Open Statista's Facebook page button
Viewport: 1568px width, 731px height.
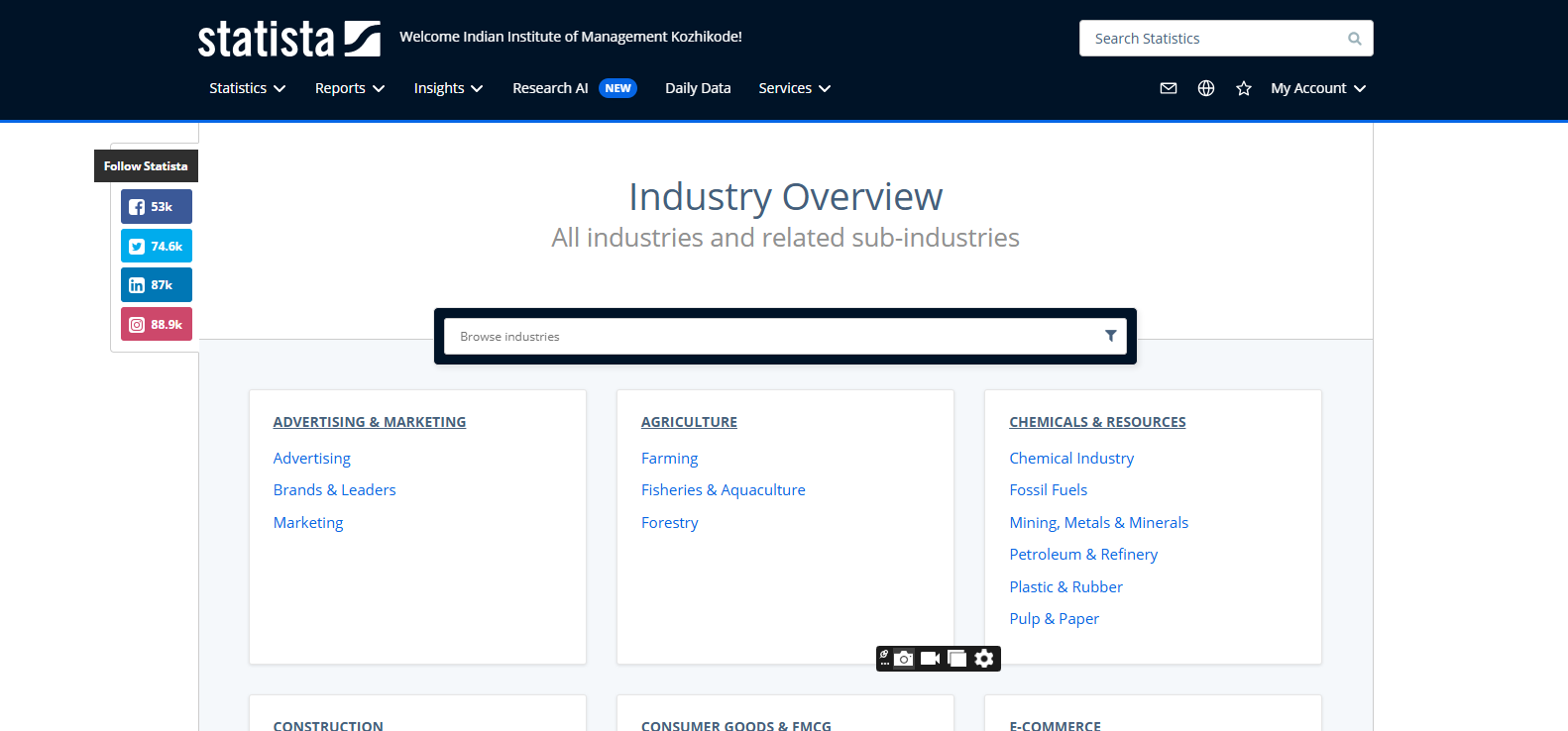[x=156, y=207]
